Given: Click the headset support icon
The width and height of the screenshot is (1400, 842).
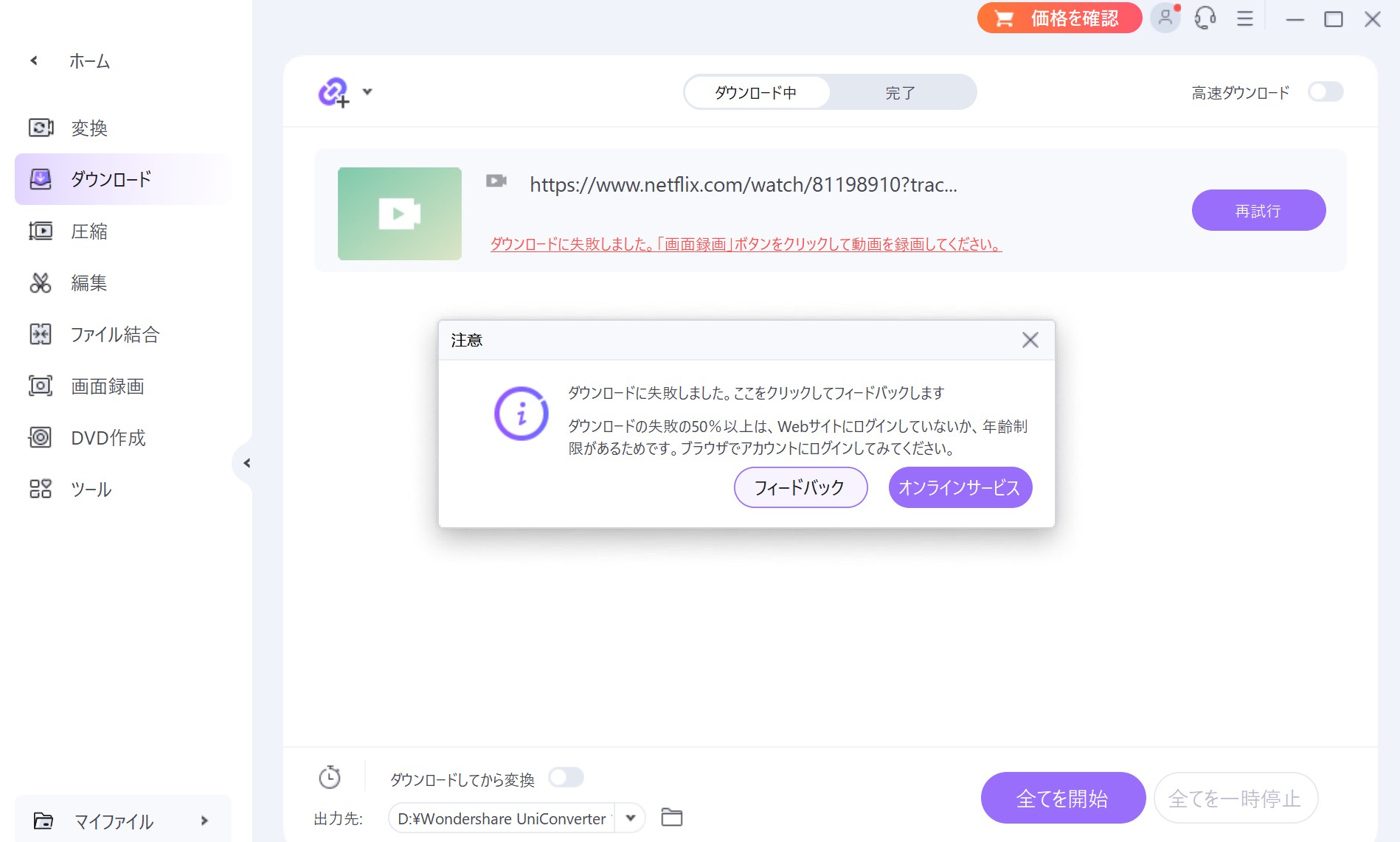Looking at the screenshot, I should point(1205,18).
